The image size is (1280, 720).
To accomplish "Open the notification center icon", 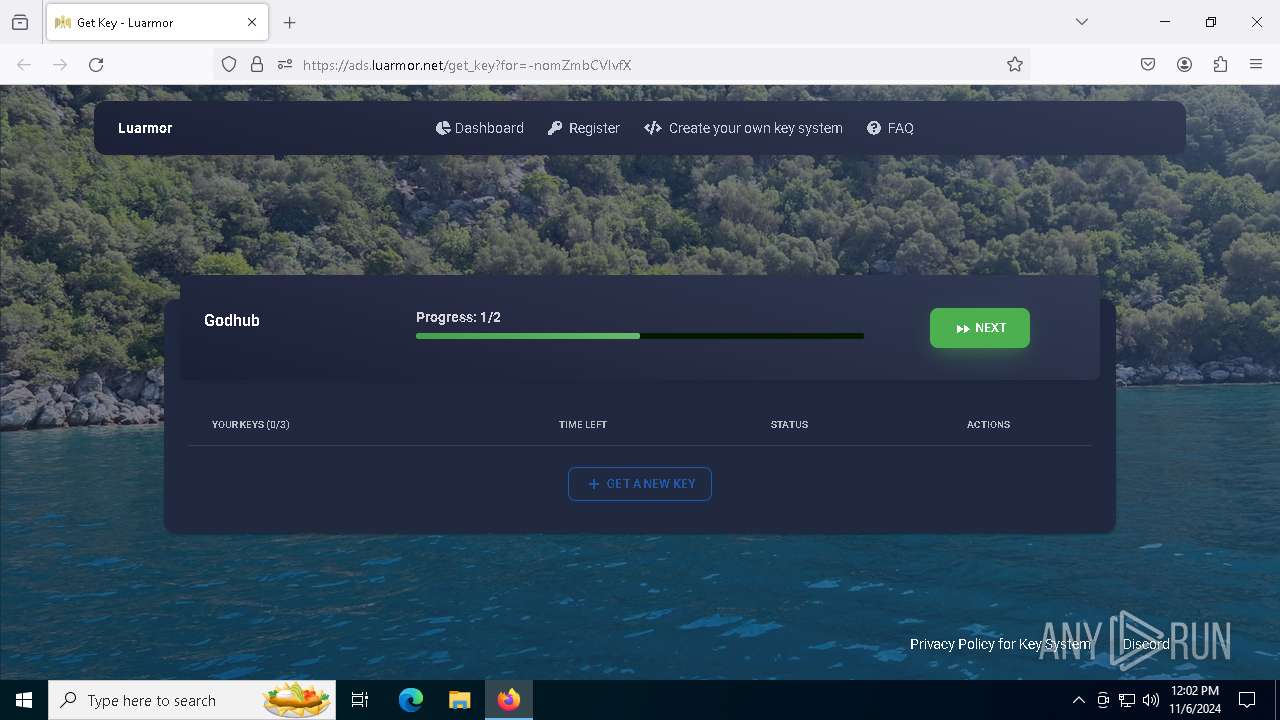I will (x=1247, y=700).
